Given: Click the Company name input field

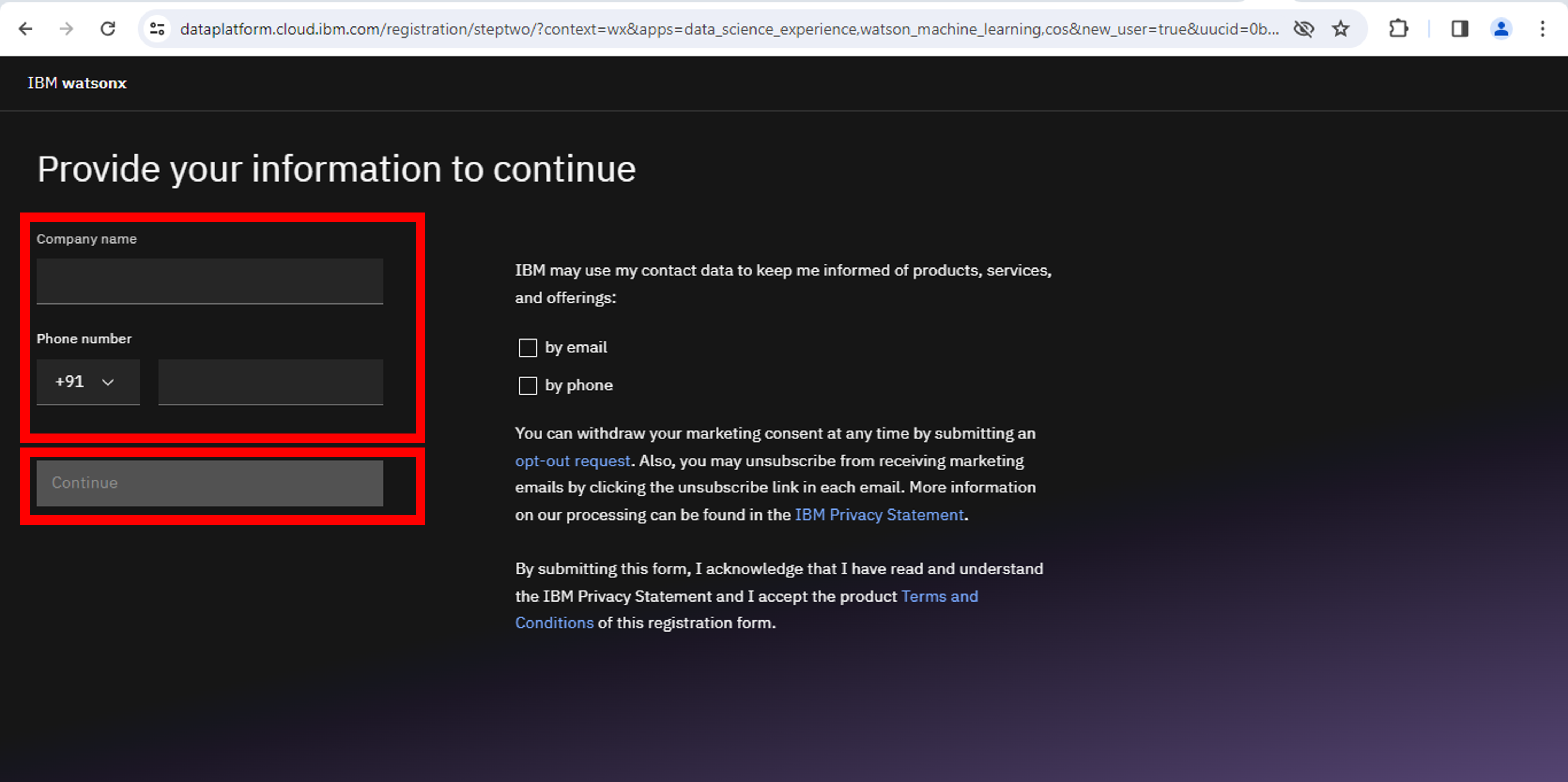Looking at the screenshot, I should [210, 281].
